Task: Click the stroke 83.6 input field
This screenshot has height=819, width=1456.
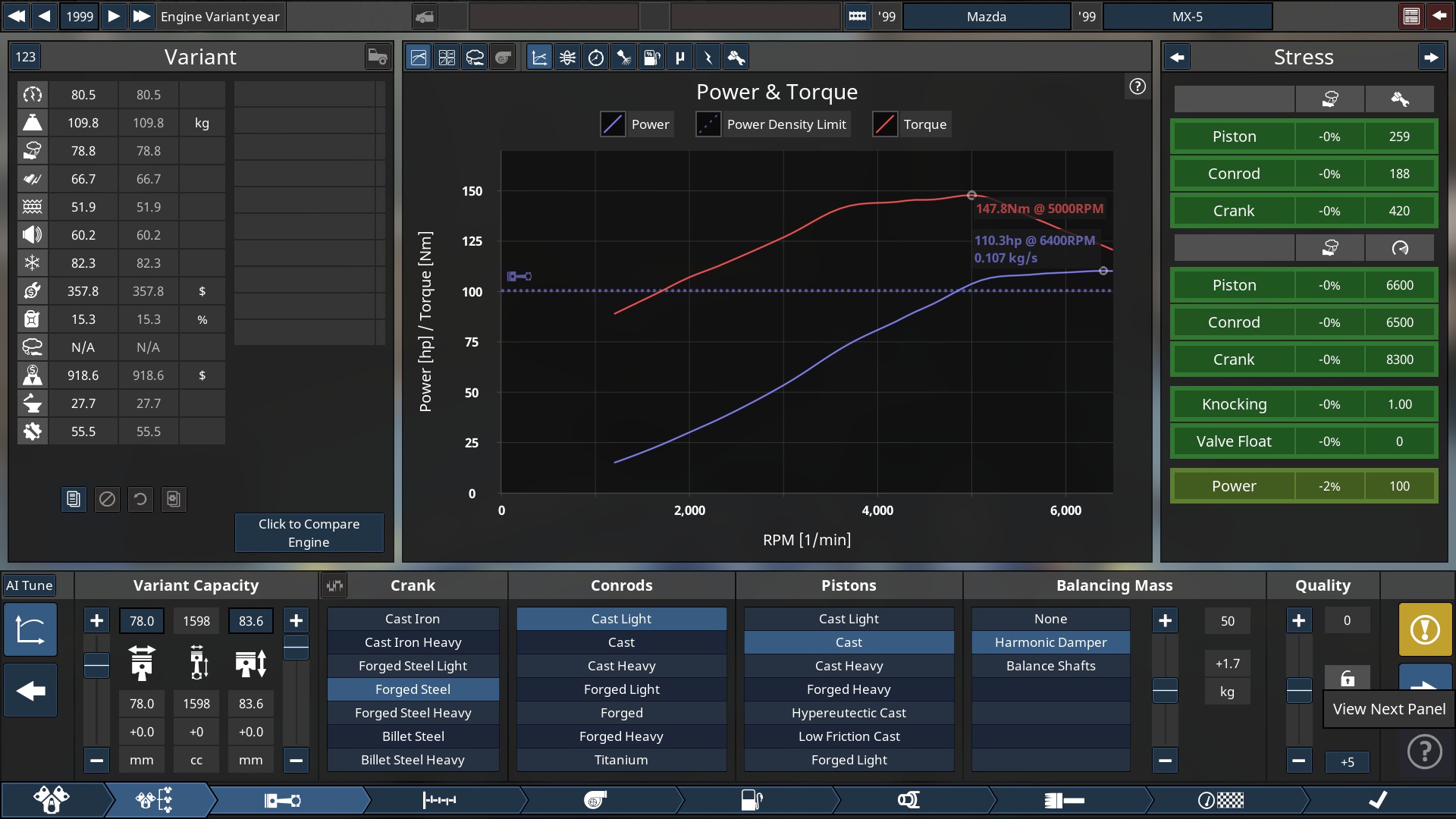Action: pos(251,621)
